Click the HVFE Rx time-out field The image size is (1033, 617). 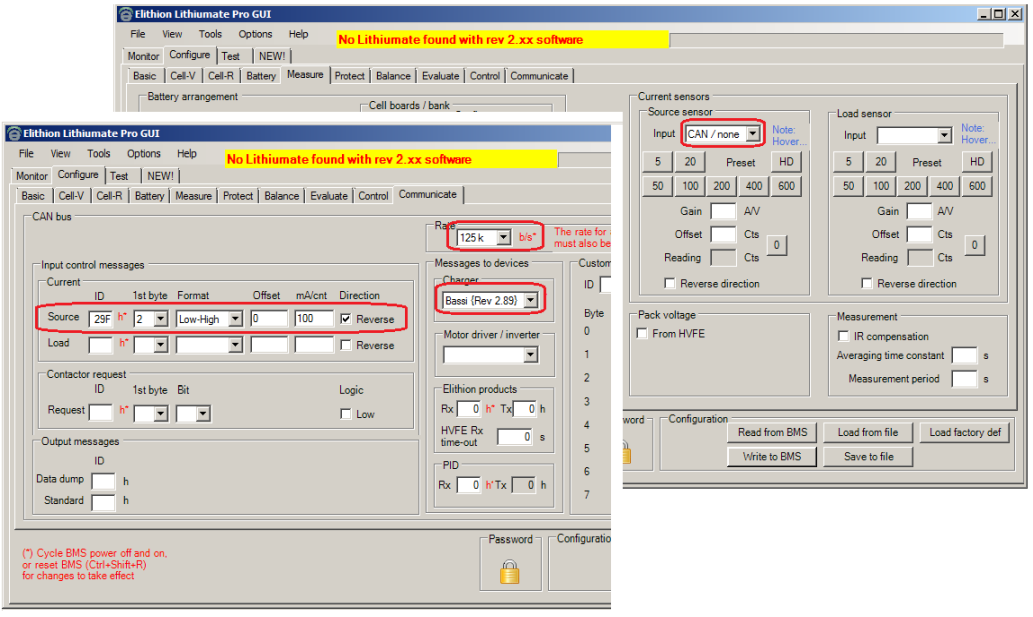515,437
